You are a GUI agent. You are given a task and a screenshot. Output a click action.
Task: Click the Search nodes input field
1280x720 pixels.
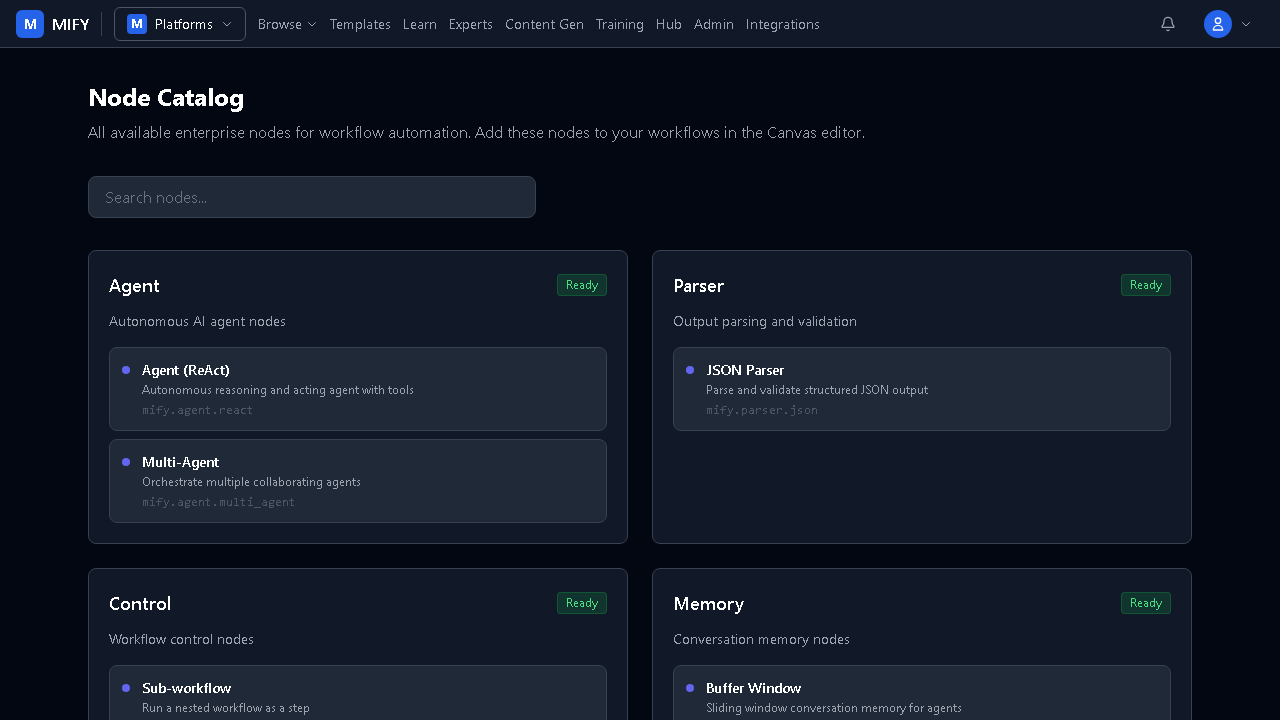tap(312, 197)
